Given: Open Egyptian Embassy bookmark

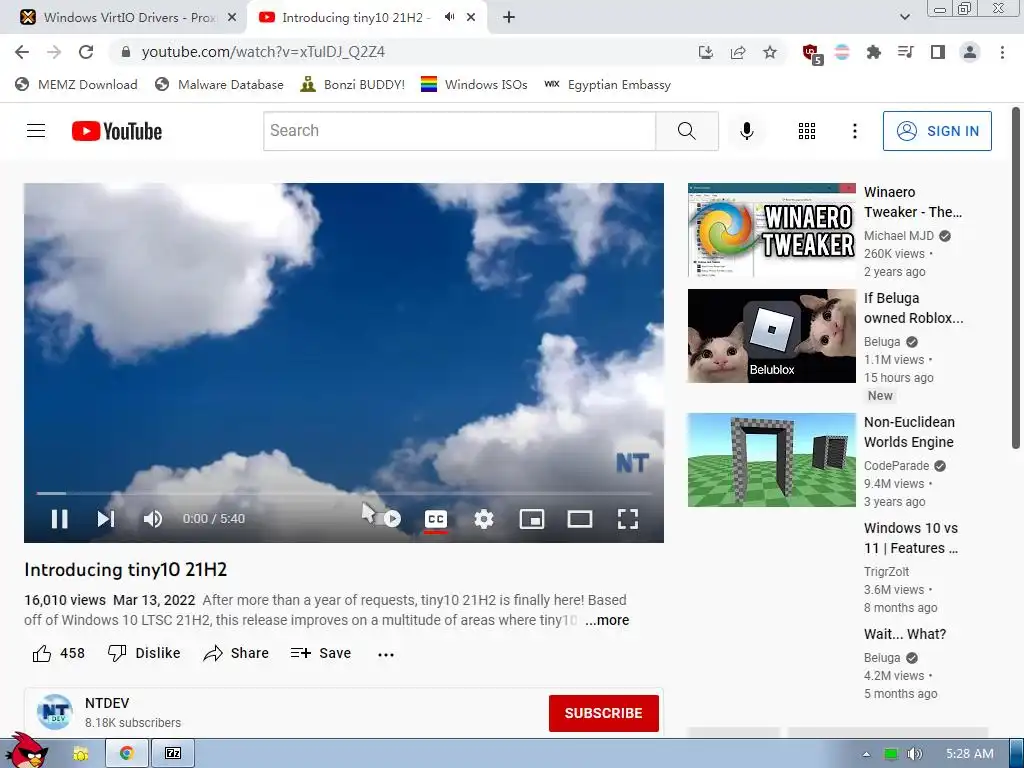Looking at the screenshot, I should coord(607,84).
